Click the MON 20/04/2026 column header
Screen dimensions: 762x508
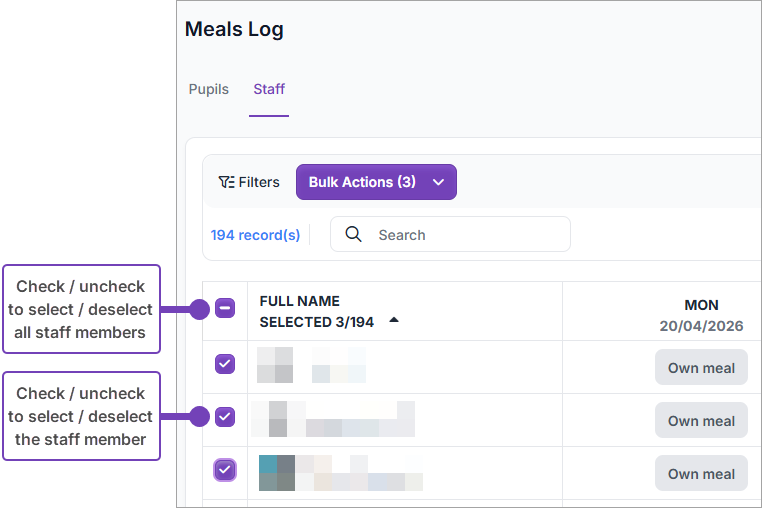point(701,315)
